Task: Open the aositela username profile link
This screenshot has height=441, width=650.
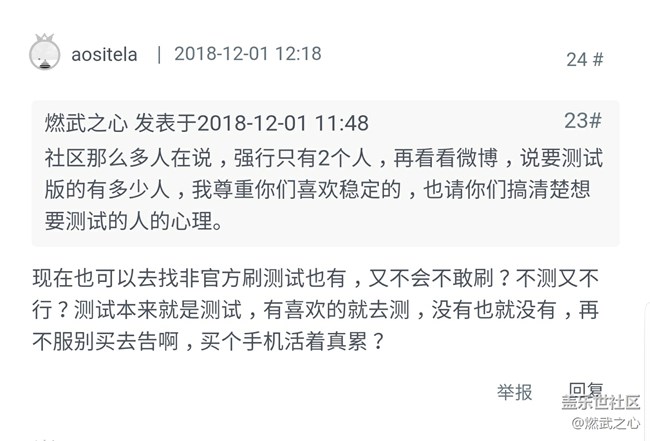Action: tap(104, 54)
